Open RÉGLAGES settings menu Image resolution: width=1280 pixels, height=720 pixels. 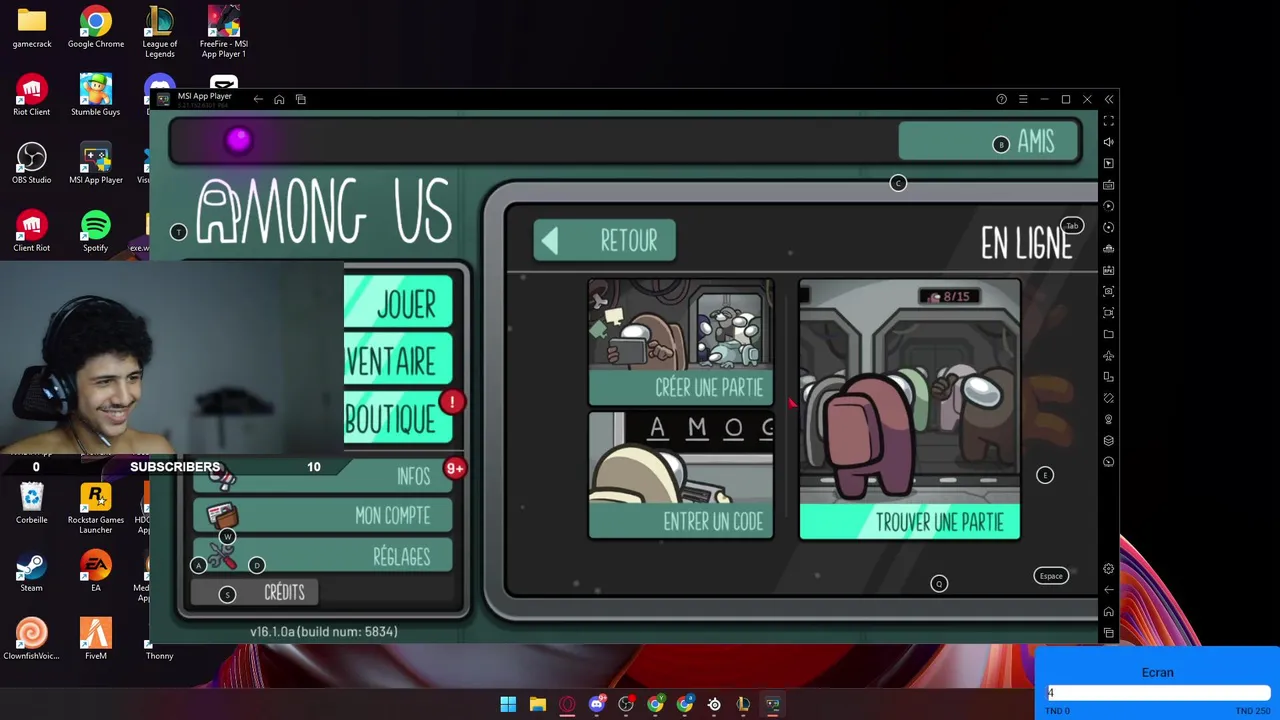click(x=322, y=557)
